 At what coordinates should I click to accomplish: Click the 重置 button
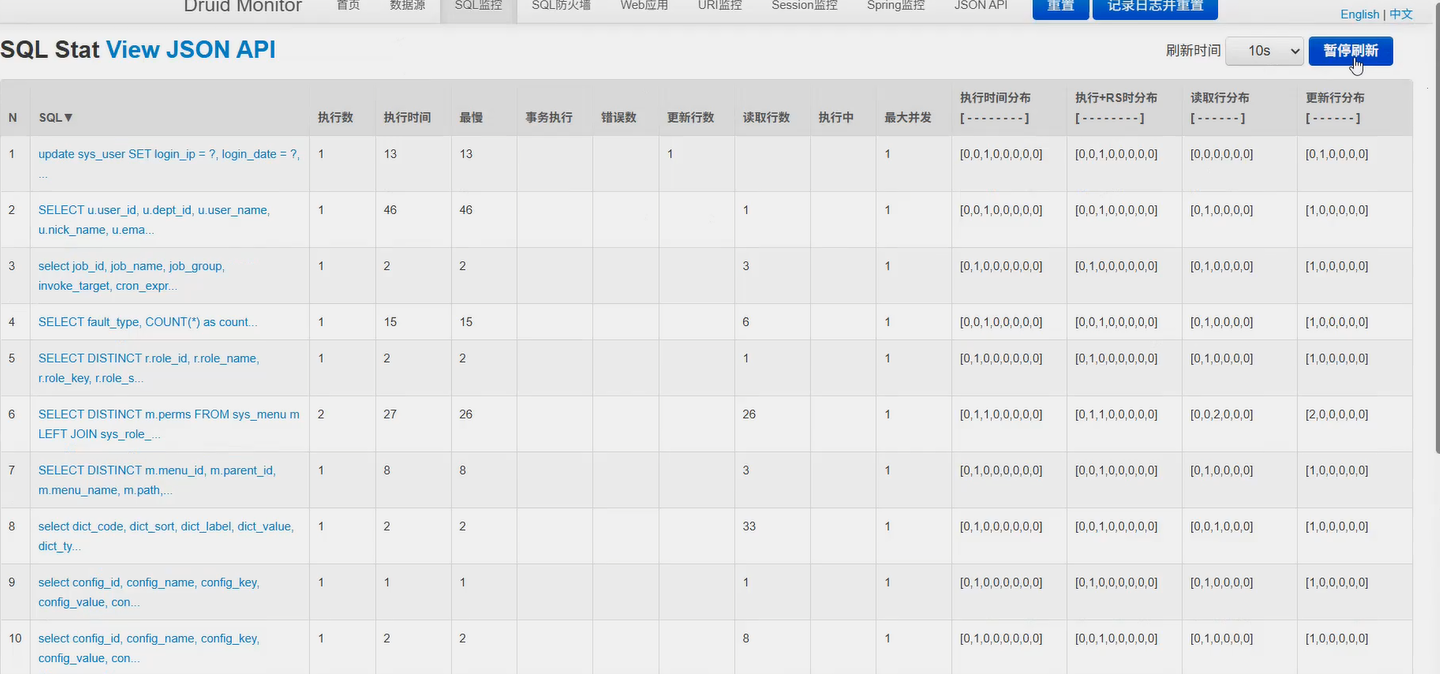1061,8
